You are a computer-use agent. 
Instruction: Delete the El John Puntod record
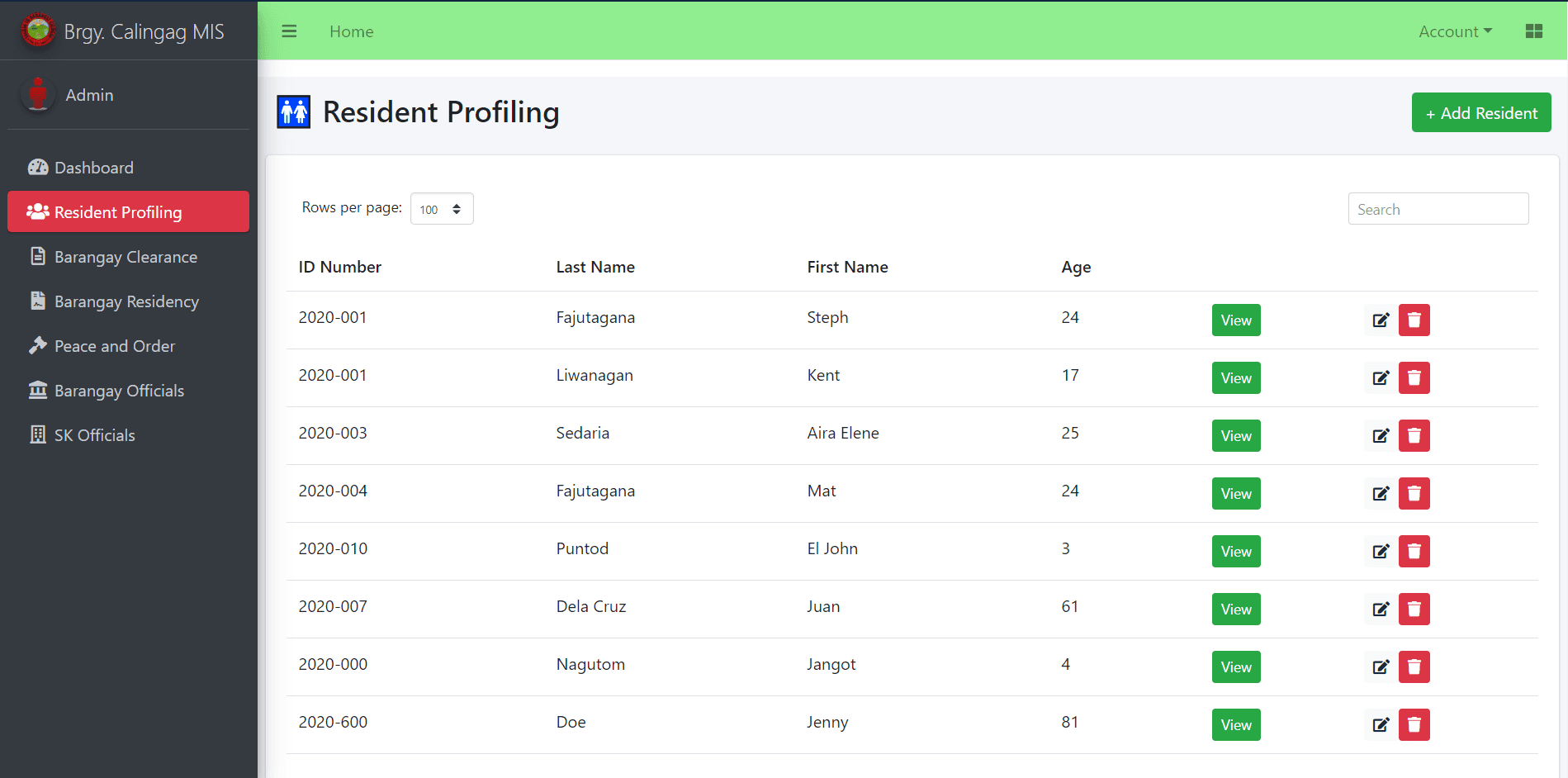coord(1414,552)
